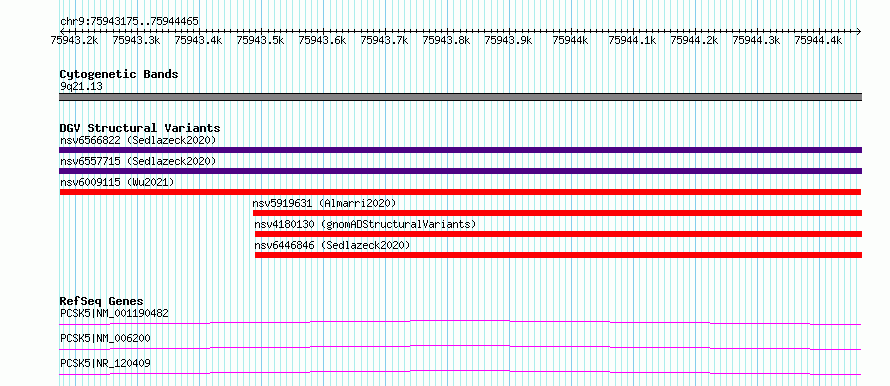The width and height of the screenshot is (890, 386).
Task: Click the purple bar for nsv6557715
Action: click(x=460, y=171)
